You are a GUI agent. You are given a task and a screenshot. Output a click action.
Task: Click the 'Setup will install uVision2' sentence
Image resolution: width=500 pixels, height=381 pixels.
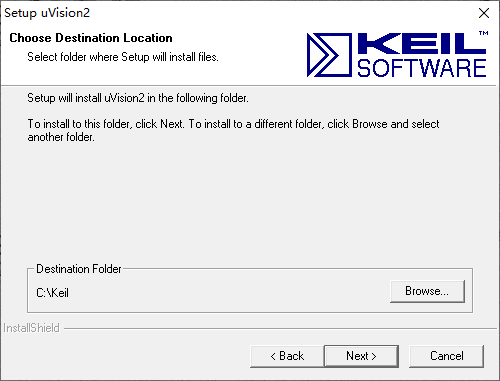point(138,98)
